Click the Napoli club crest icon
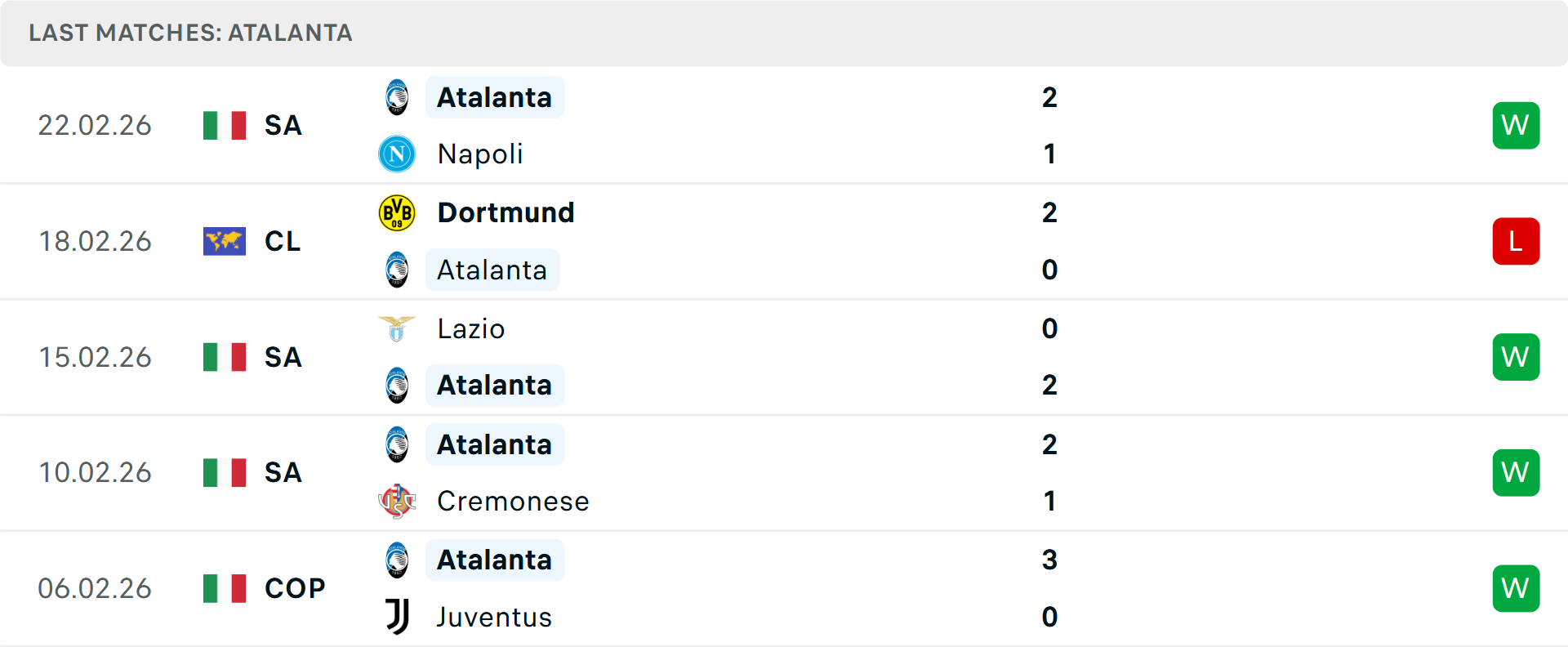 pos(397,154)
